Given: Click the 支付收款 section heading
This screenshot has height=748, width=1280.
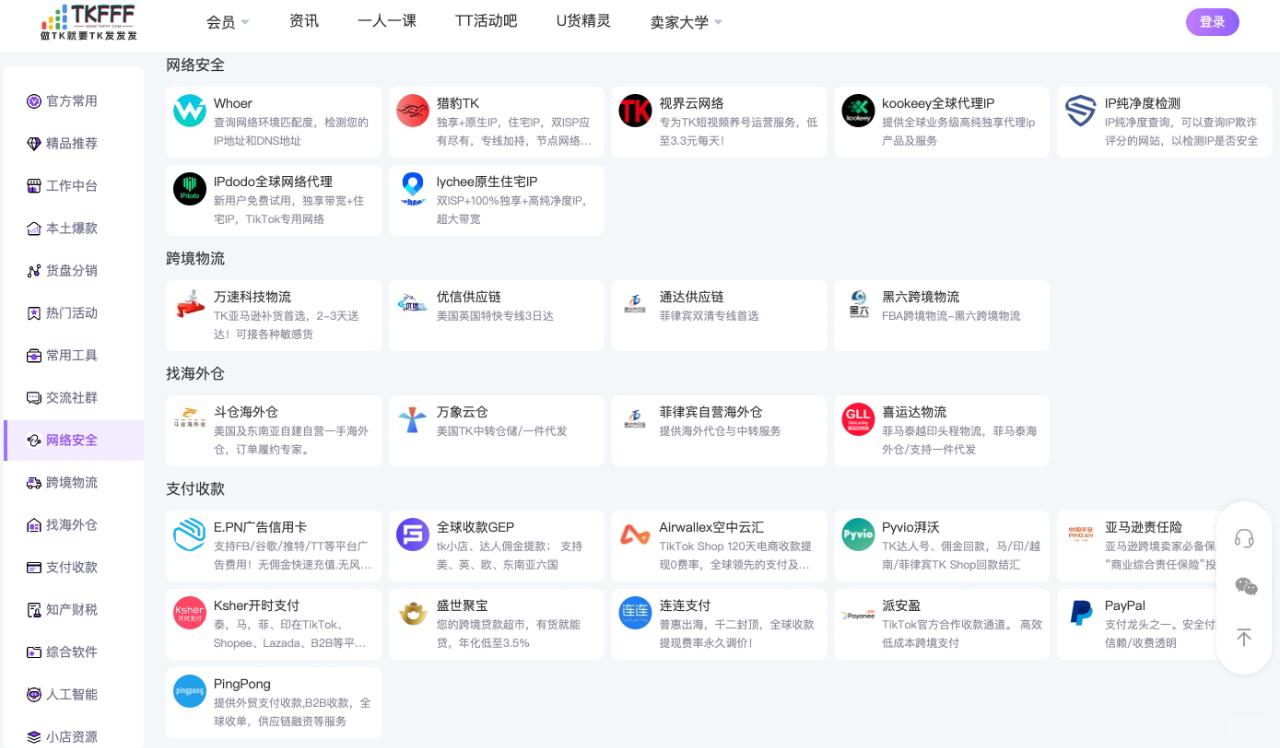Looking at the screenshot, I should (195, 489).
